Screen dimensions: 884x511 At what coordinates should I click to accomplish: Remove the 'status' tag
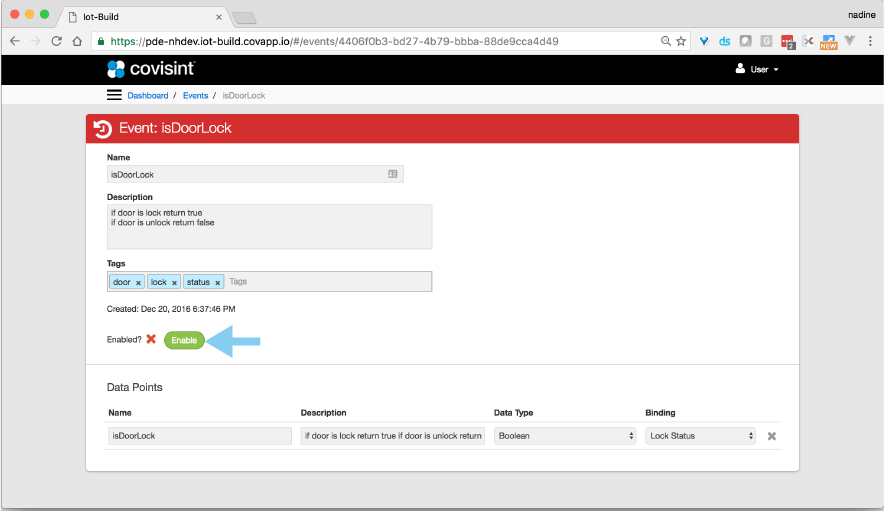click(217, 283)
